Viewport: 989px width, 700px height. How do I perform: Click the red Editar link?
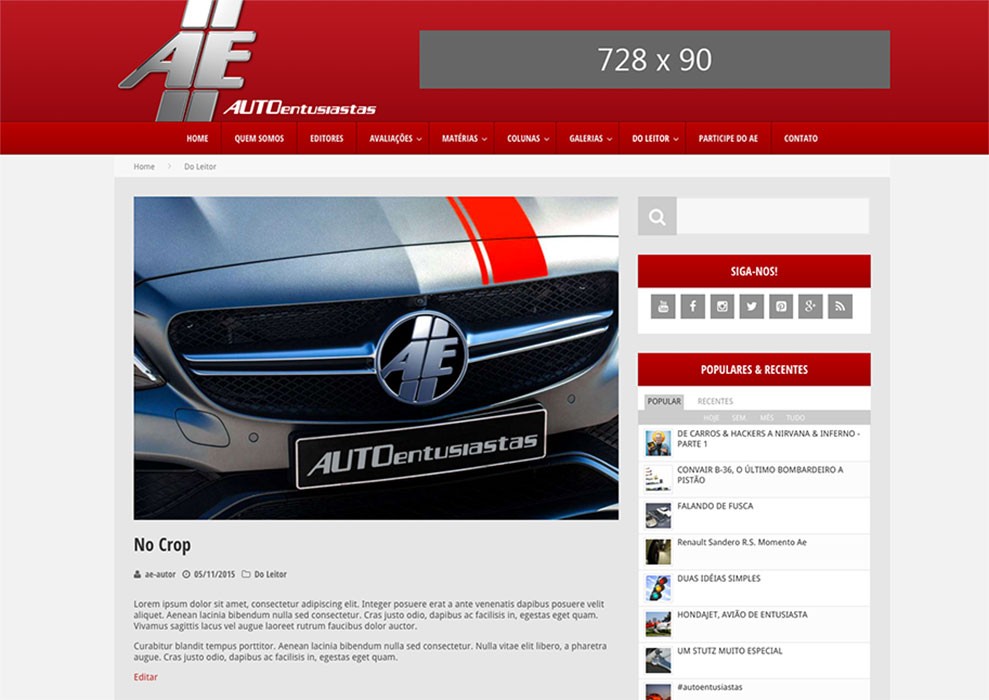146,677
